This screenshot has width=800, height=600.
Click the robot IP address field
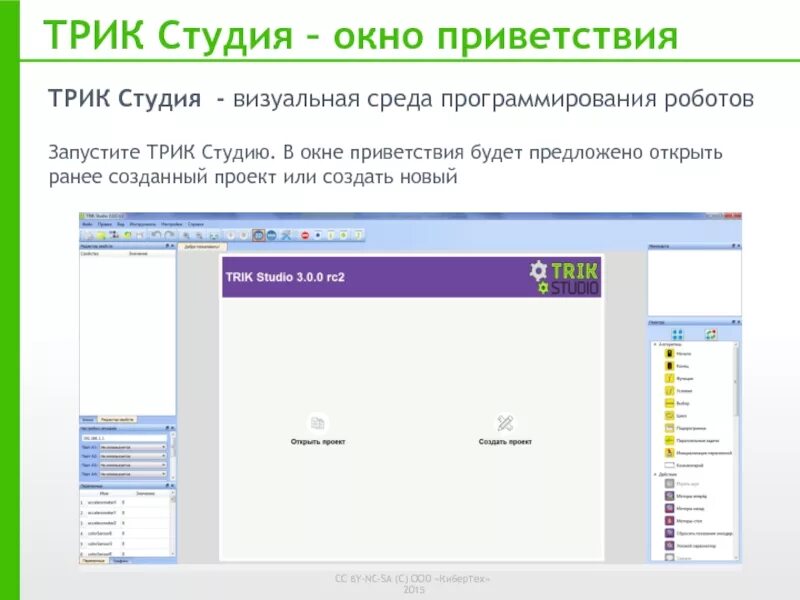point(124,438)
